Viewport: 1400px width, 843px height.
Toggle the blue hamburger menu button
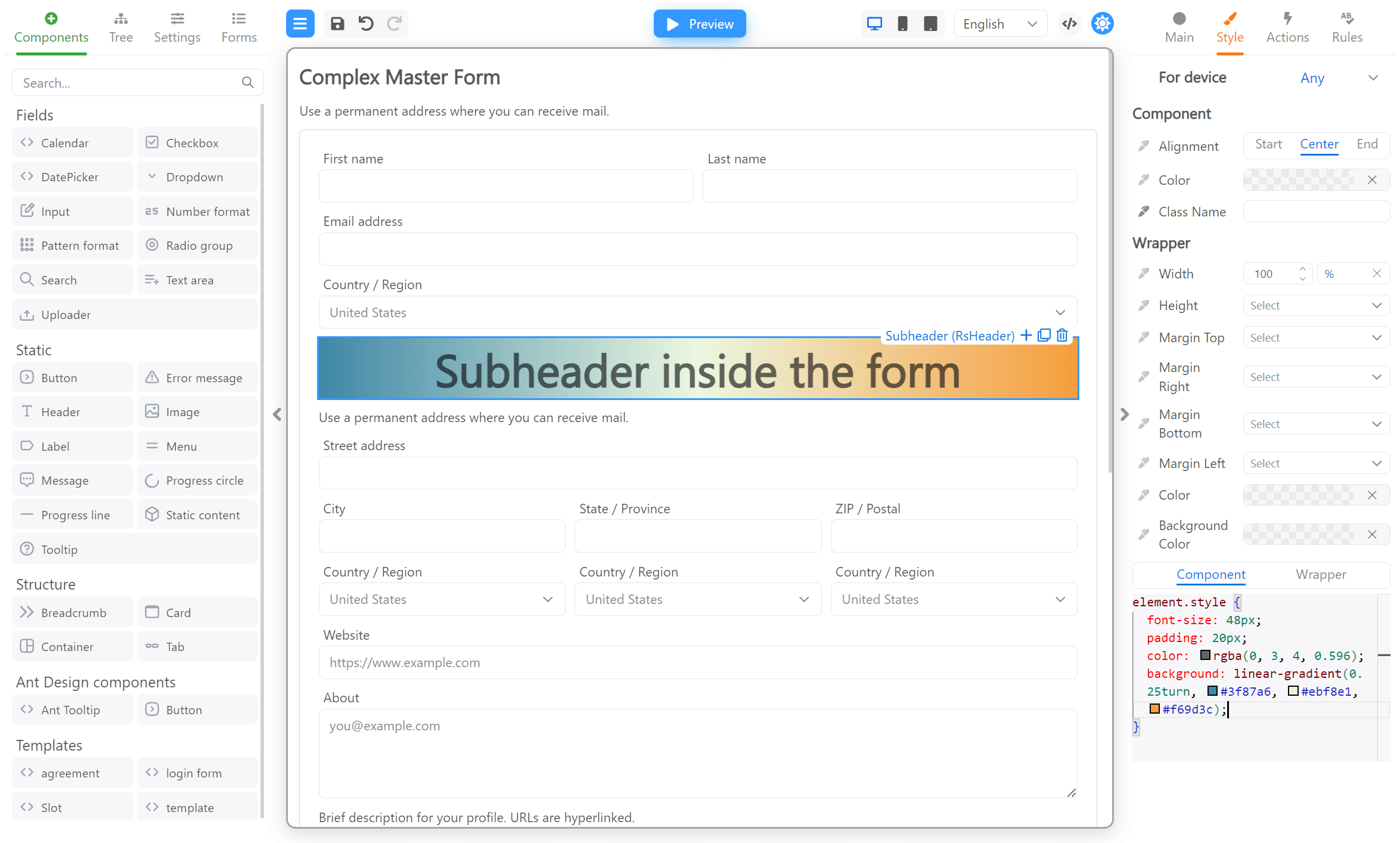(300, 24)
